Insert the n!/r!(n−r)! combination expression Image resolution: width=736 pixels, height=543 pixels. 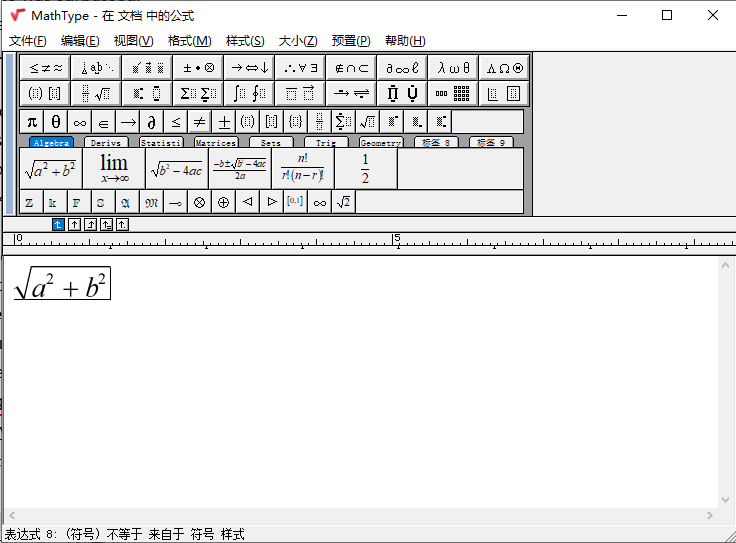(303, 168)
